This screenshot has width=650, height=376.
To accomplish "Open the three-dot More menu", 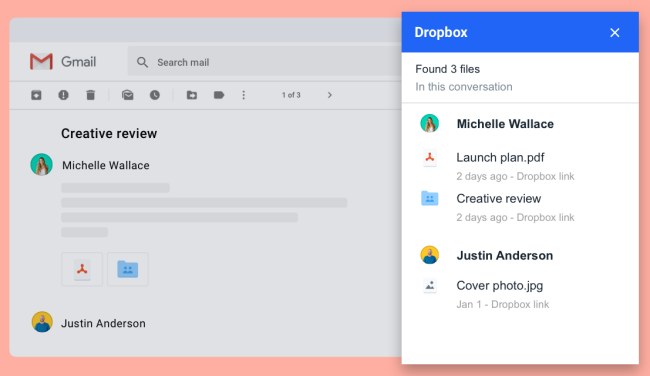I will point(244,95).
